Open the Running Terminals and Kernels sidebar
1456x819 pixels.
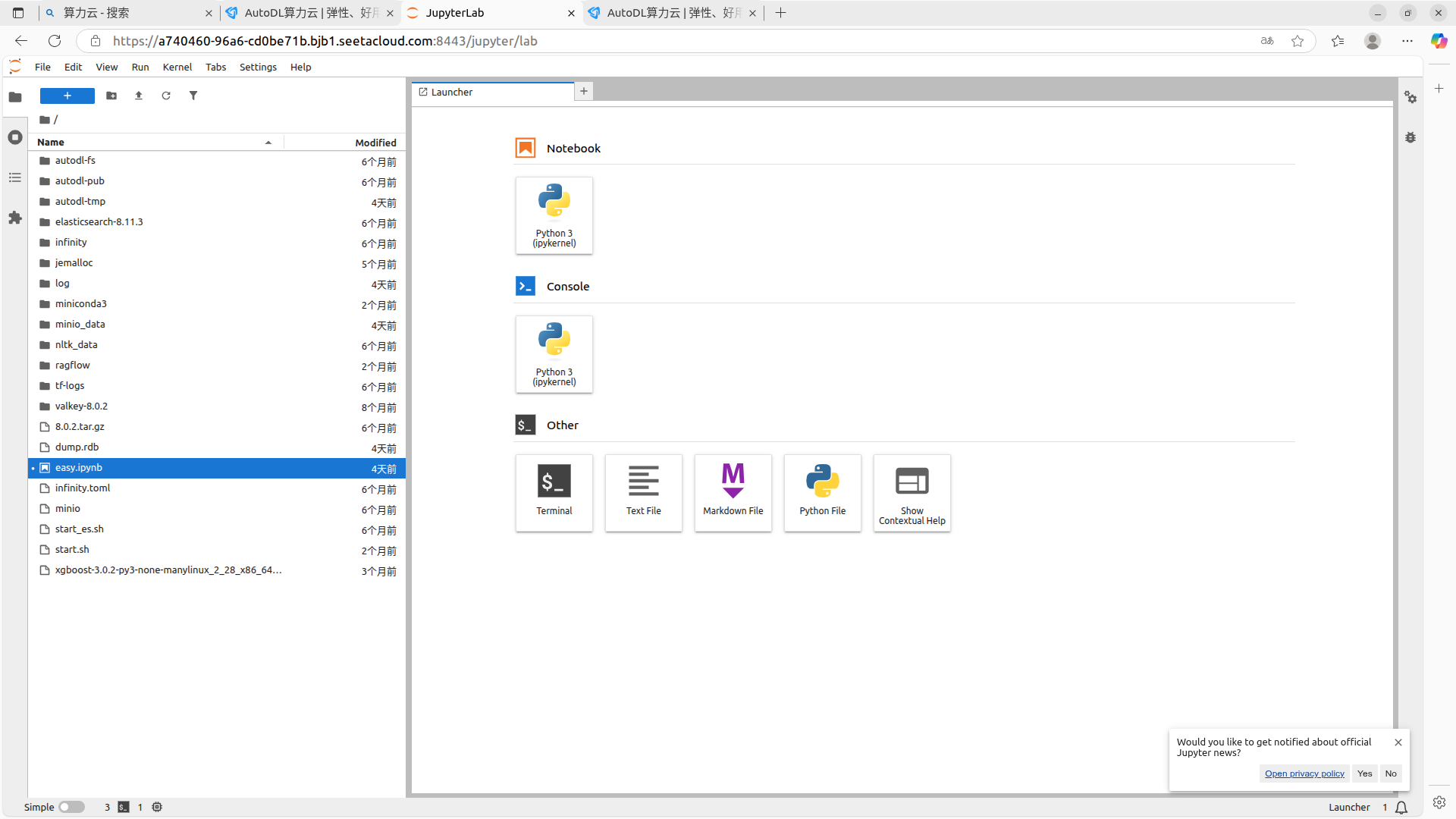[15, 137]
